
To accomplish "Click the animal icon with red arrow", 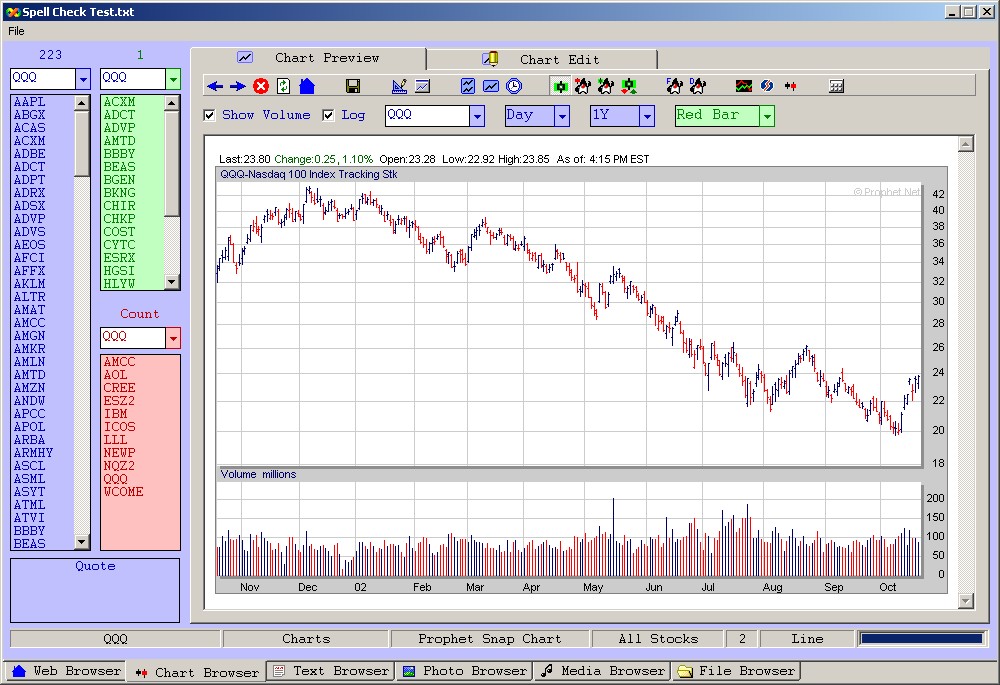I will 583,86.
